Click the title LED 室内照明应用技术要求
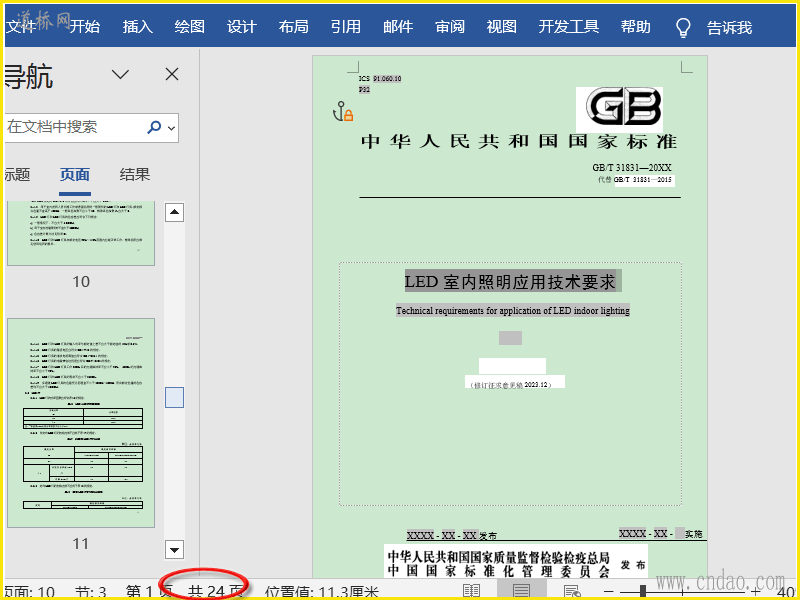Viewport: 800px width, 600px height. pyautogui.click(x=511, y=281)
